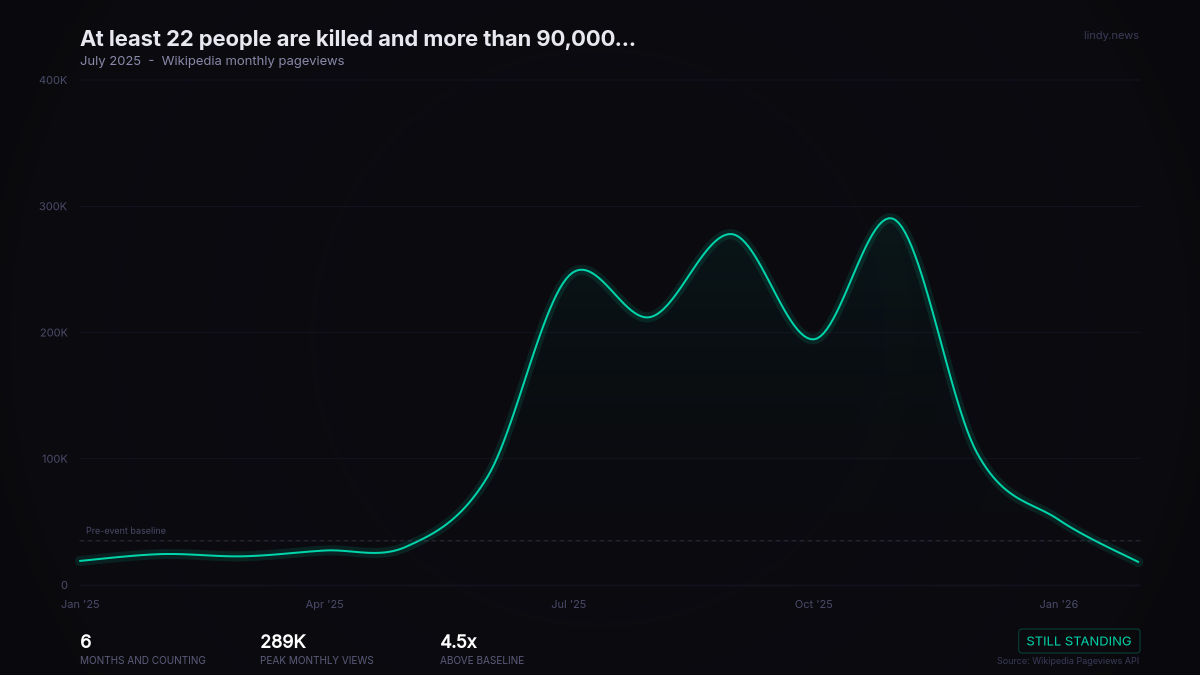Viewport: 1200px width, 675px height.
Task: Click the 4.5x above baseline stat
Action: coord(459,642)
